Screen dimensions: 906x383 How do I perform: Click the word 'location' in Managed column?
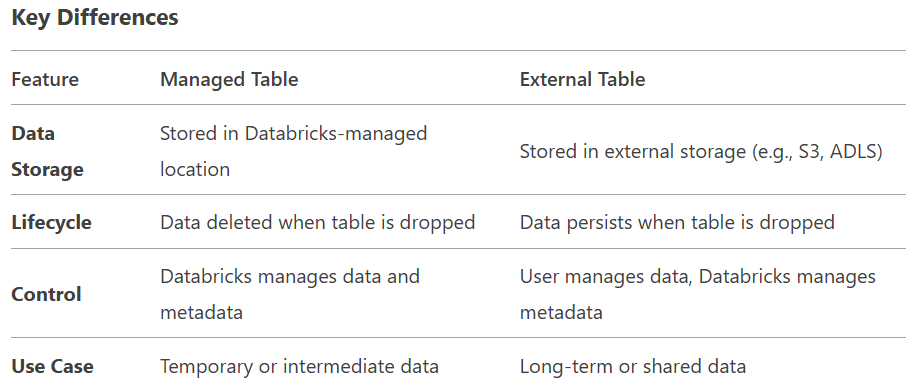195,169
